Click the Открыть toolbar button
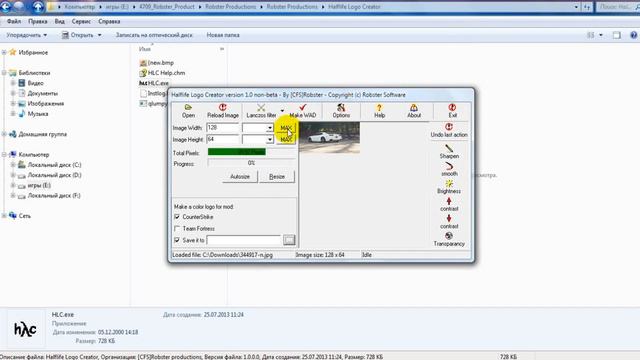 tap(78, 35)
